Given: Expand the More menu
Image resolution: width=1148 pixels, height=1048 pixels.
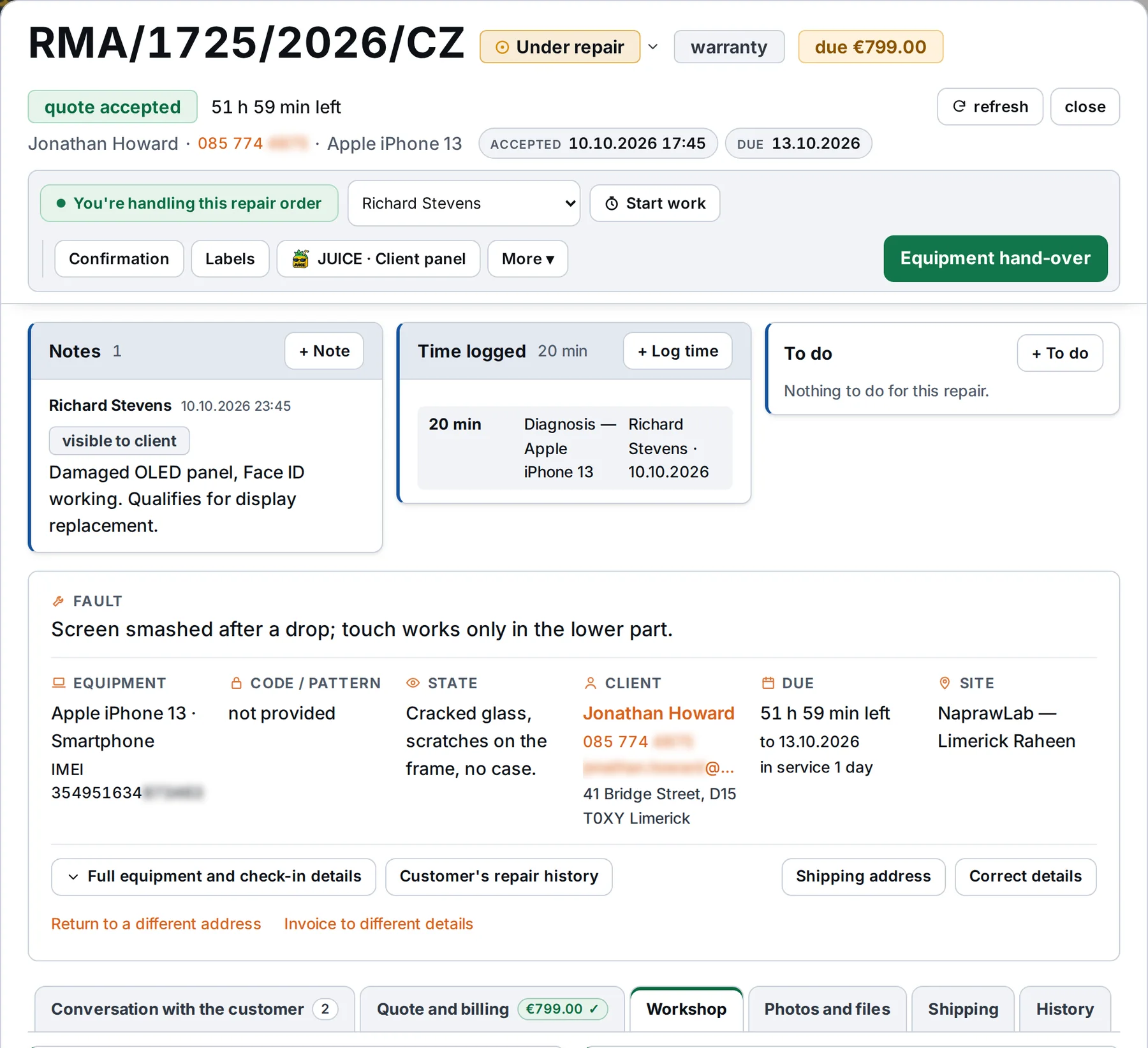Looking at the screenshot, I should (x=527, y=258).
